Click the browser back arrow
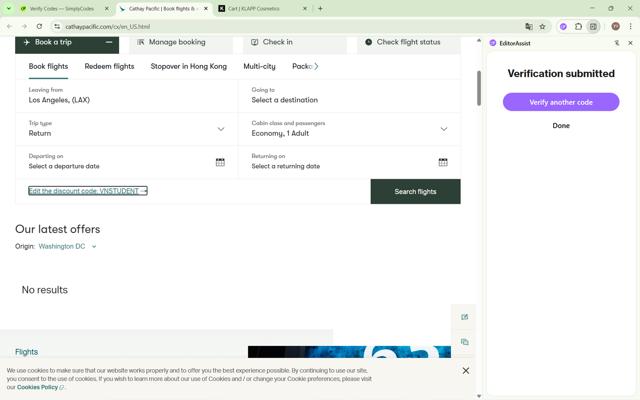The width and height of the screenshot is (640, 400). coord(9,27)
